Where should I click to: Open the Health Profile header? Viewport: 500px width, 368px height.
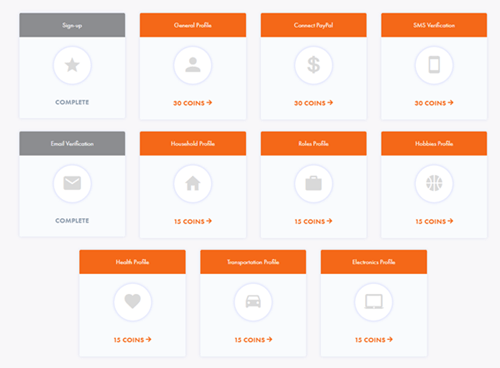132,262
